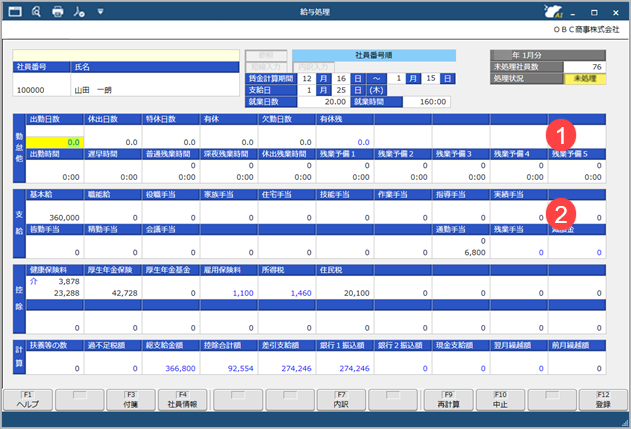This screenshot has height=429, width=631.
Task: Click the 控除合計額 value 92,554
Action: [241, 368]
